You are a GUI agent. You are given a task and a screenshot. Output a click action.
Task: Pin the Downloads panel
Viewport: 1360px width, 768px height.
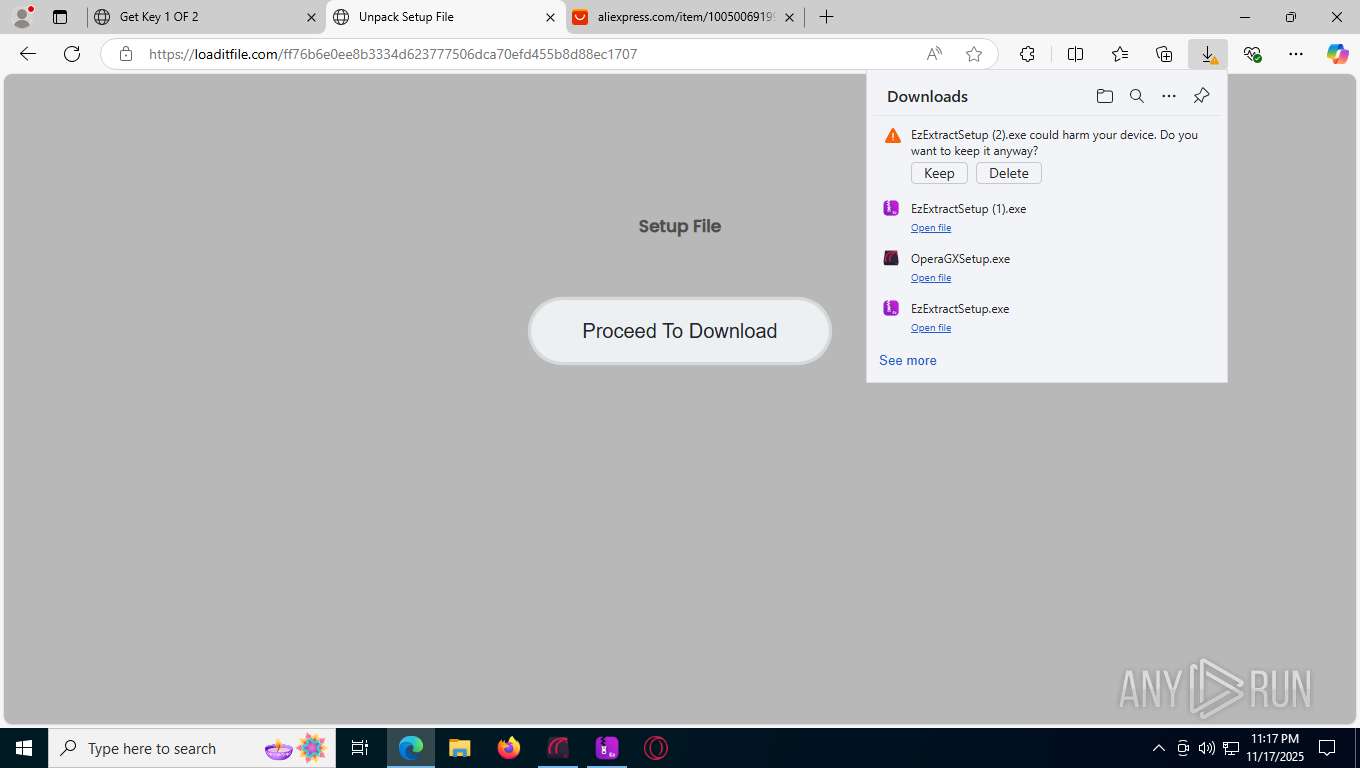click(1202, 96)
